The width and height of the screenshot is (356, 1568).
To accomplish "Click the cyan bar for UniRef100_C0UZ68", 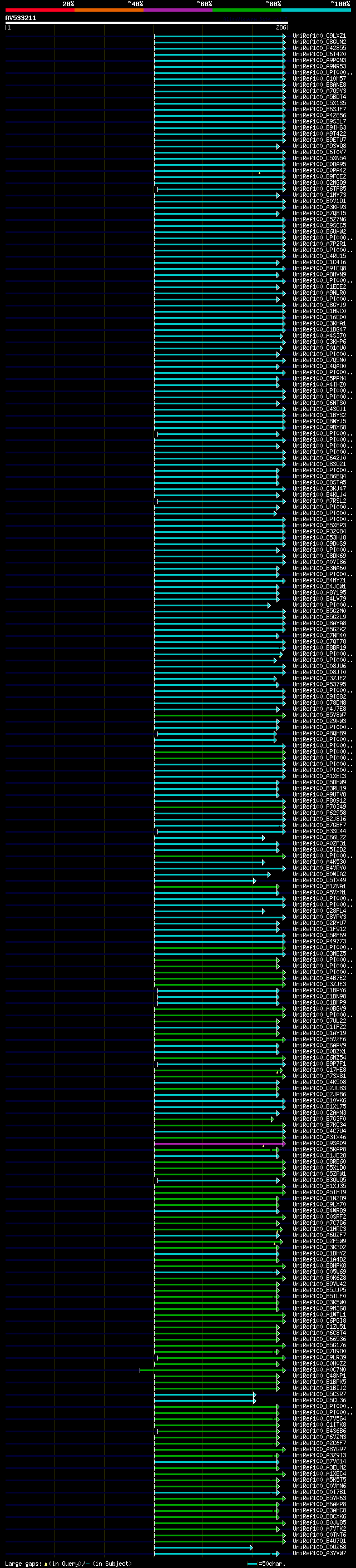I will (203, 1547).
